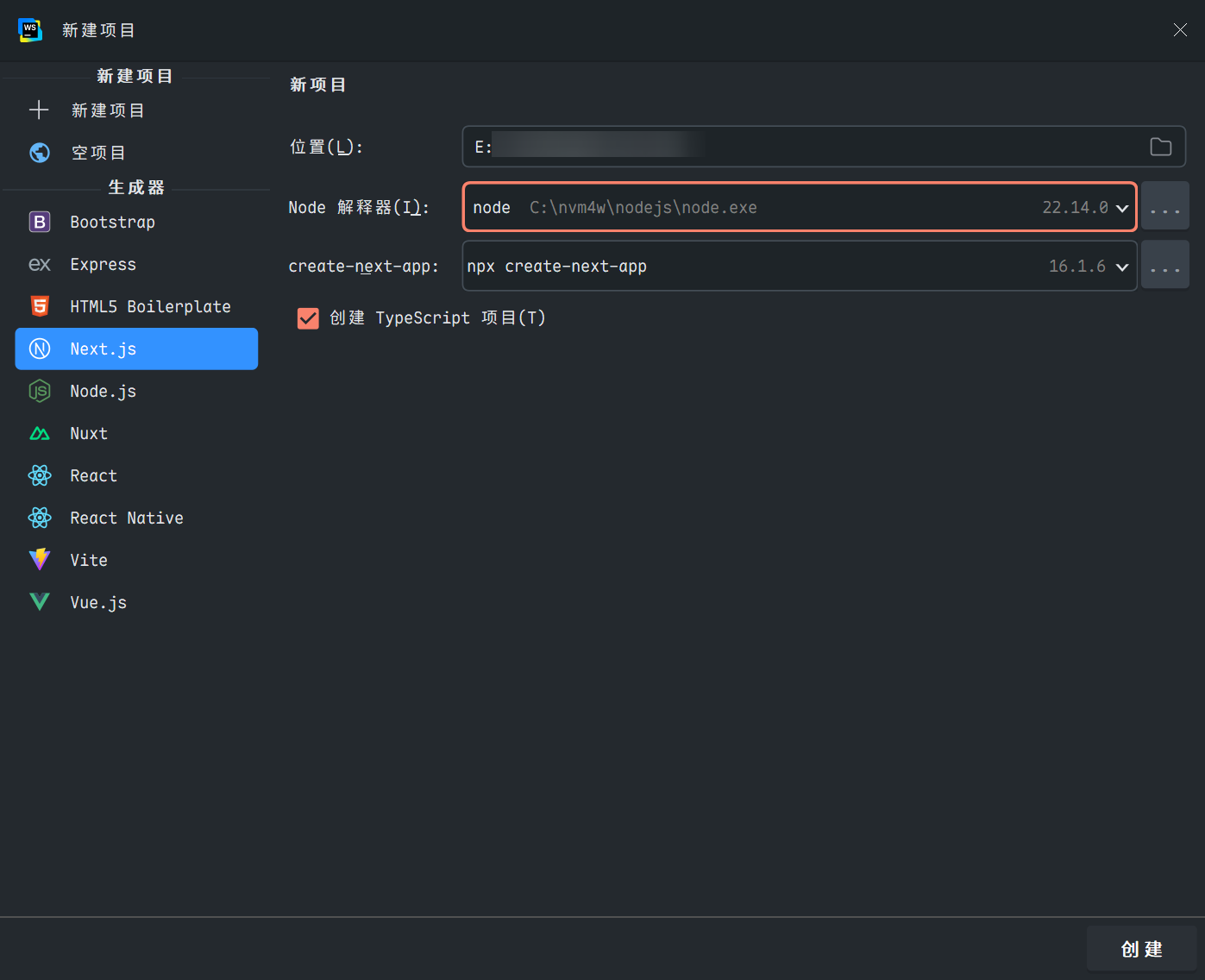Choose the Vite generator

[136, 560]
